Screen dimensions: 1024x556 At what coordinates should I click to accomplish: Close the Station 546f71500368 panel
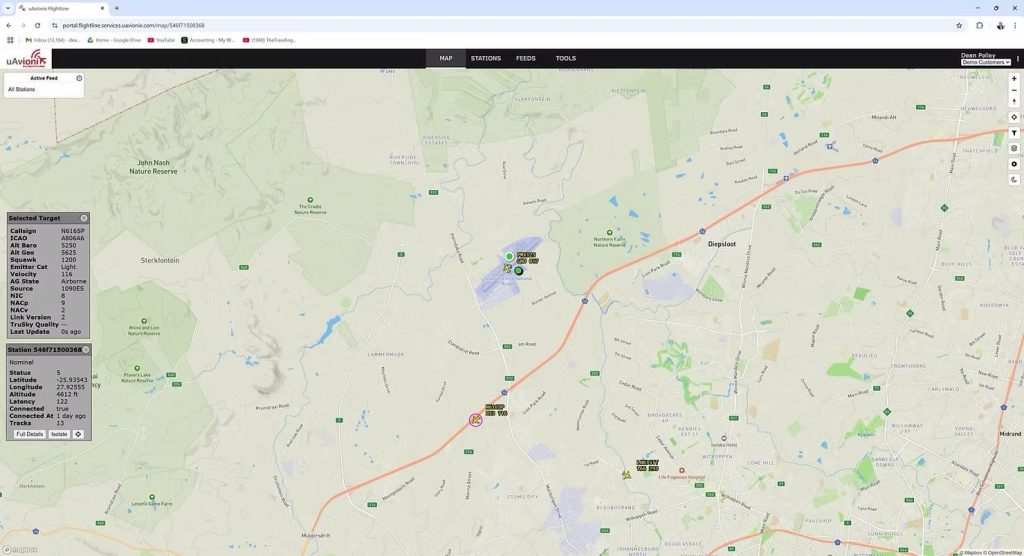coord(86,350)
